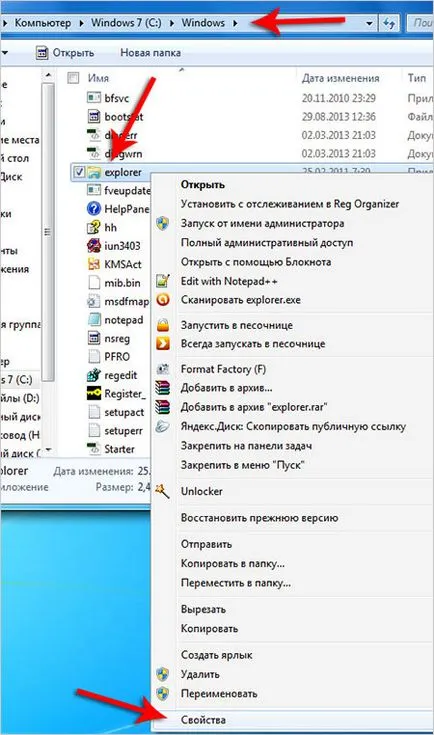Click the mib.bin file icon
434x735 pixels.
coord(94,283)
